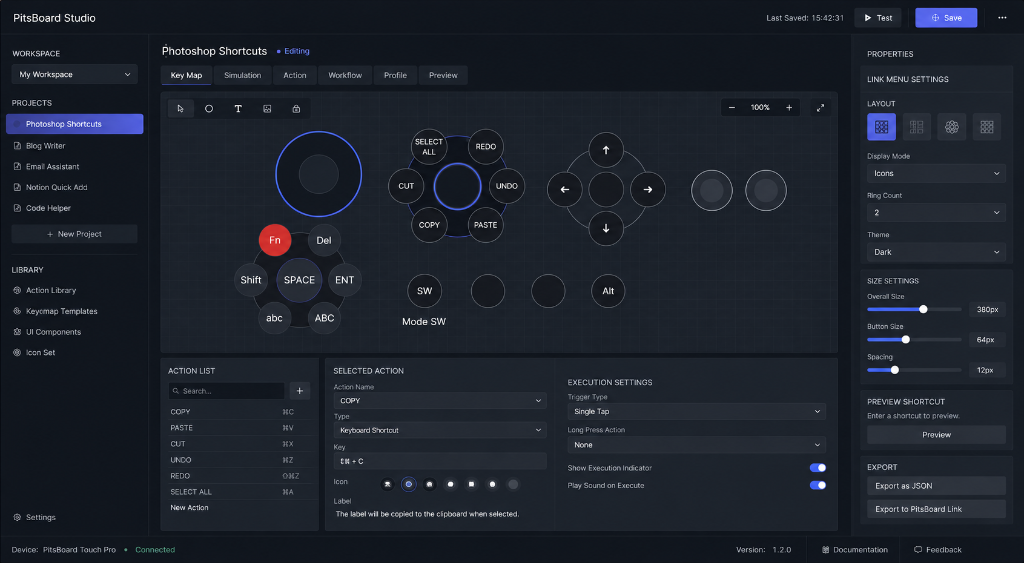Click the left arrow key on canvas
This screenshot has width=1024, height=563.
(x=564, y=189)
